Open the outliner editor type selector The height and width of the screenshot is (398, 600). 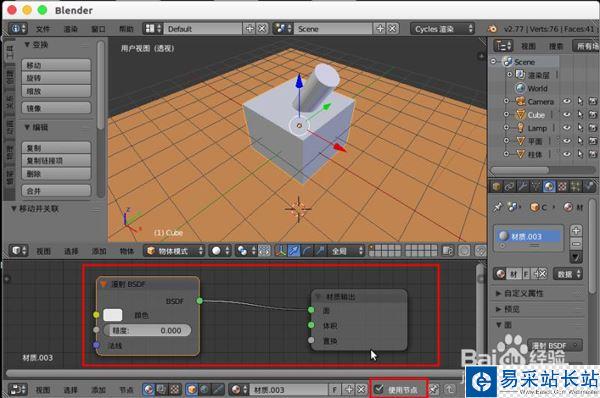(x=503, y=46)
